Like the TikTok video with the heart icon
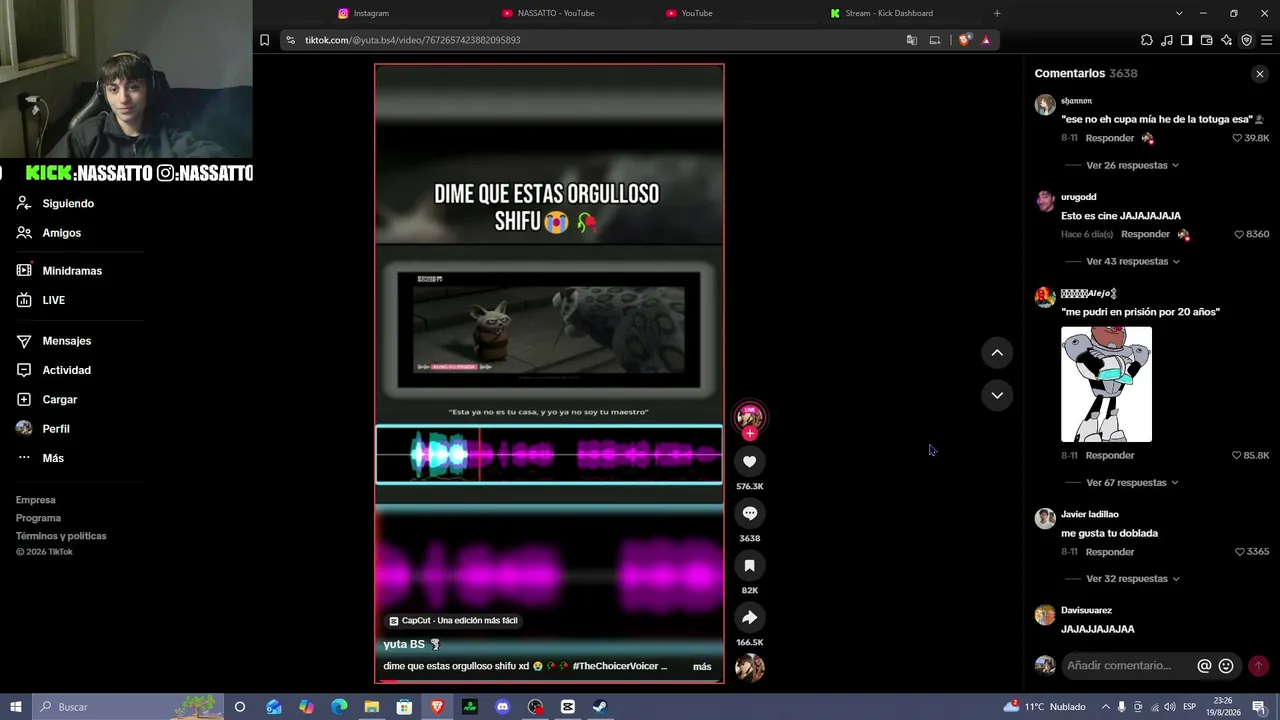The width and height of the screenshot is (1280, 720). pos(749,461)
